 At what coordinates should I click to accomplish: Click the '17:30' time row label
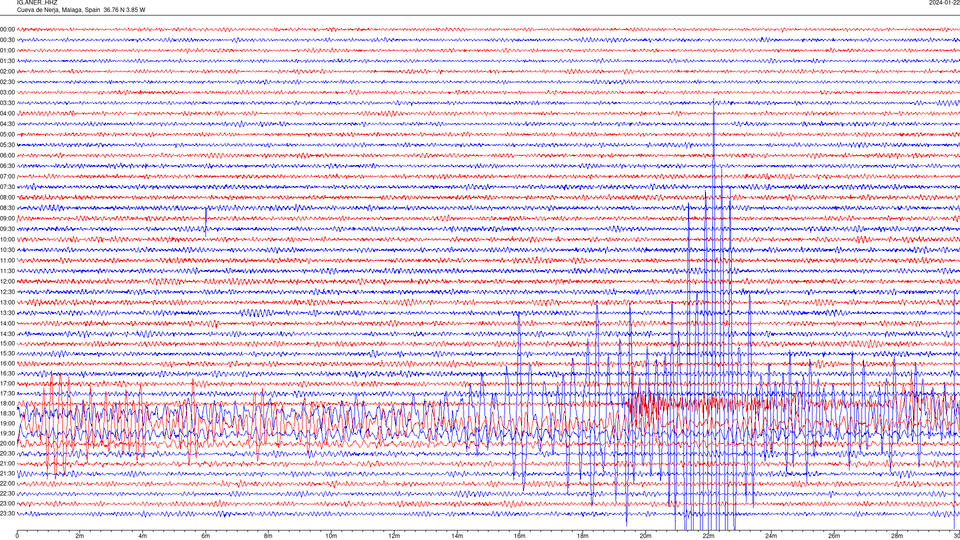tap(7, 394)
